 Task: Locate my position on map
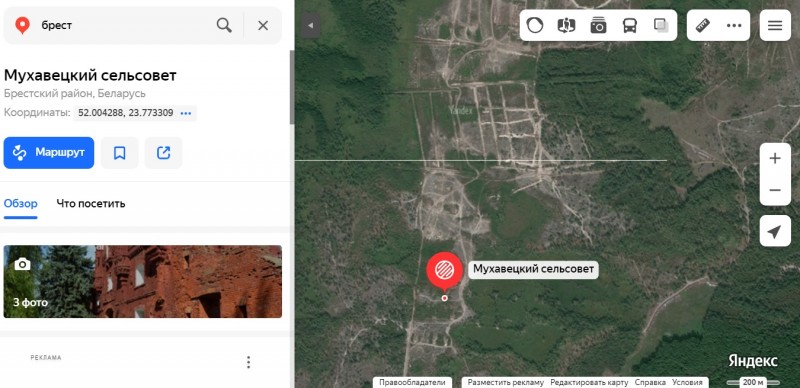[x=775, y=231]
